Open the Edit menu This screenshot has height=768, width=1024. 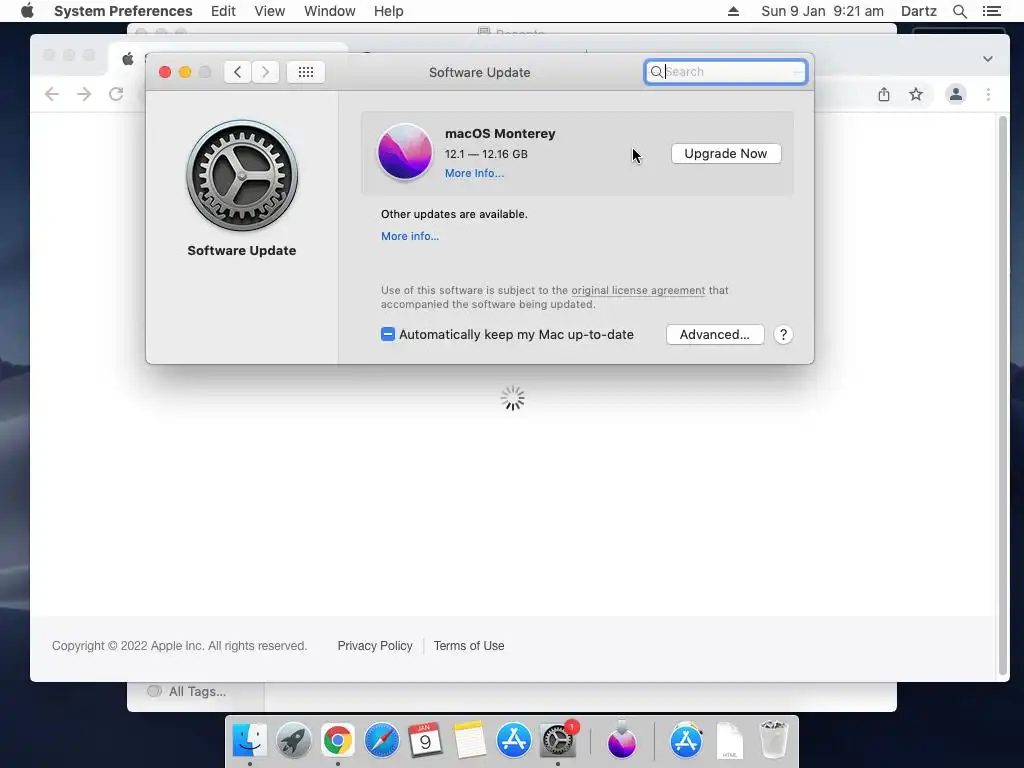point(223,11)
